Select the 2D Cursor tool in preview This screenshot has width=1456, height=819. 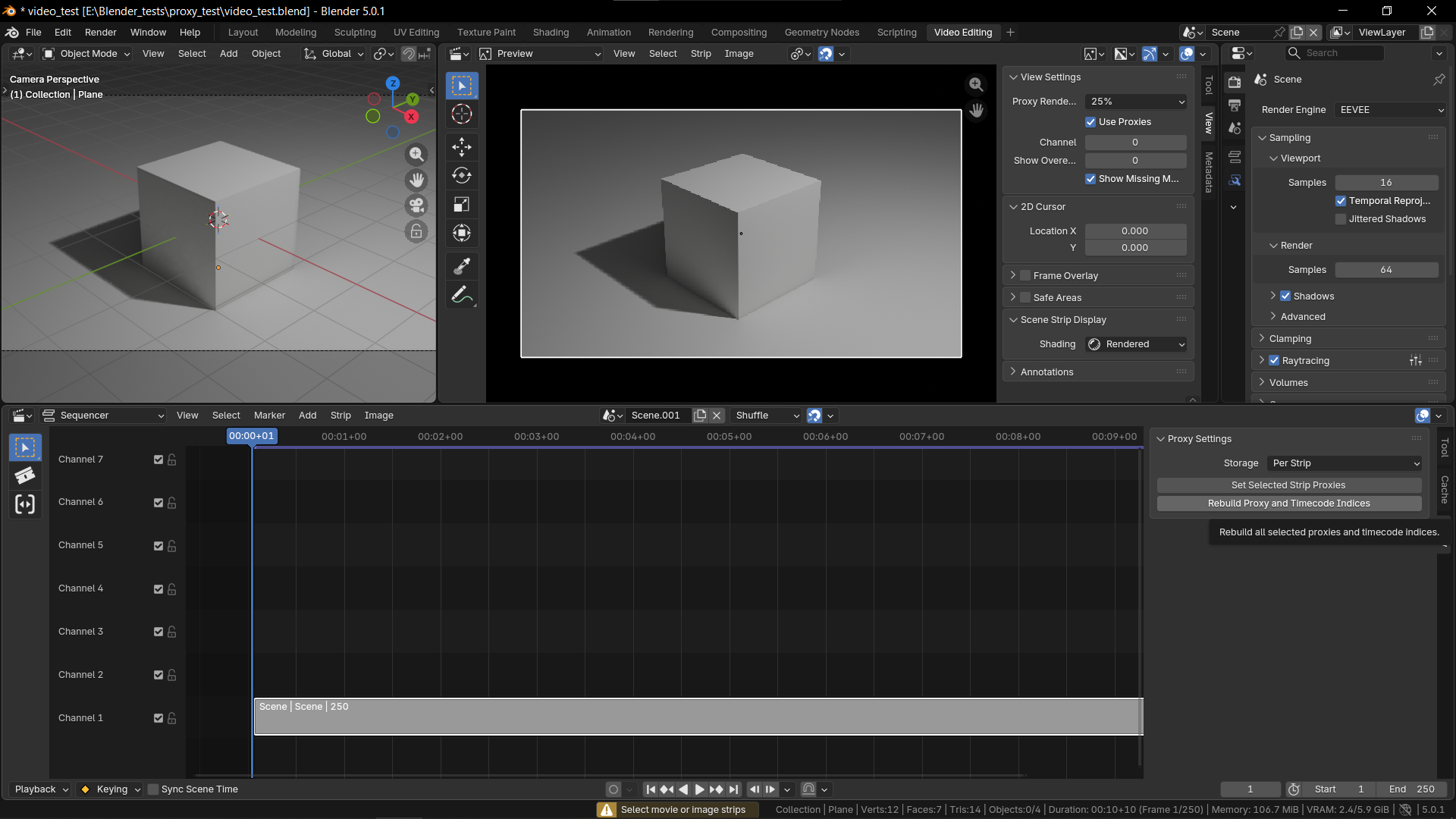pyautogui.click(x=462, y=115)
